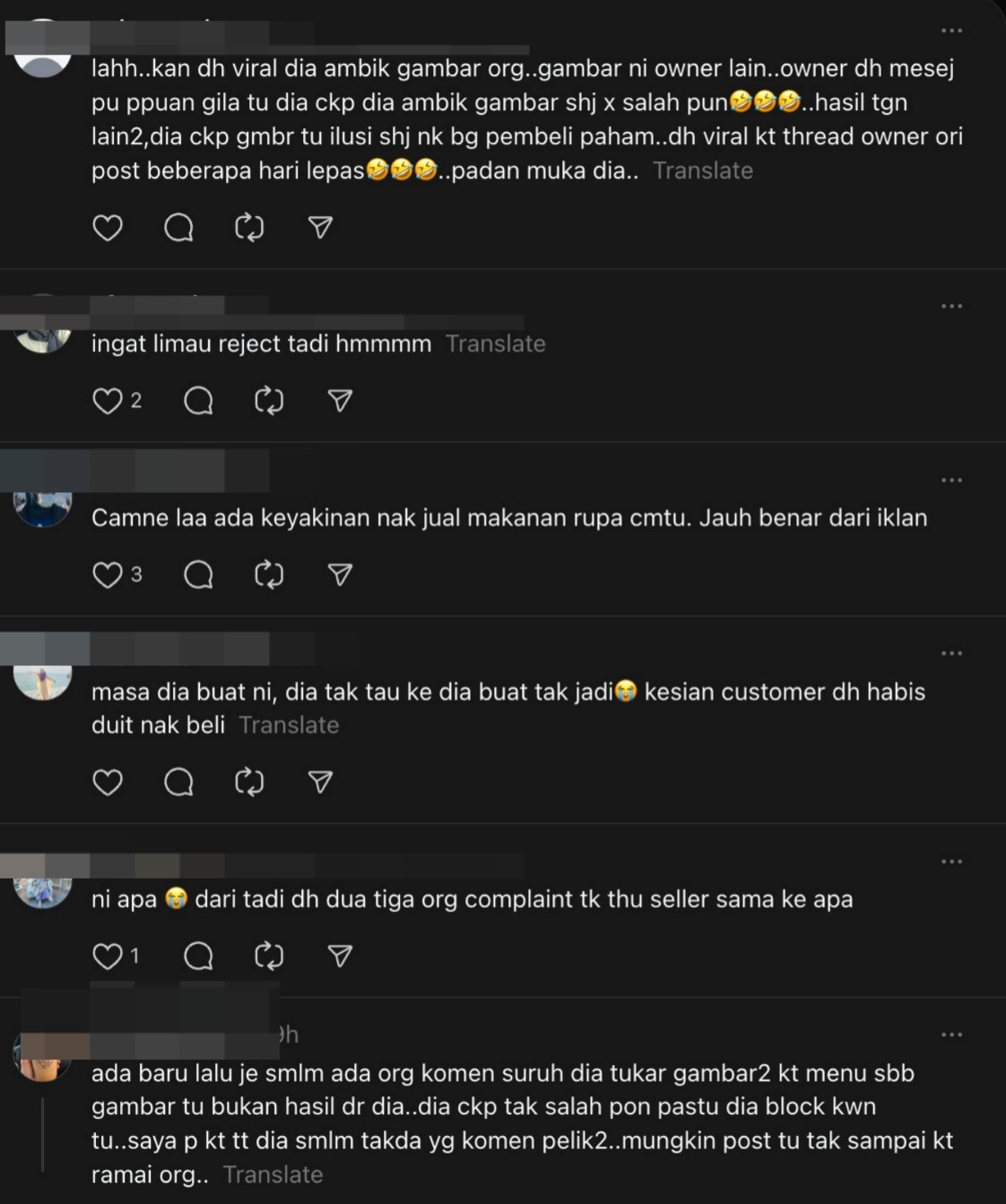
Task: Repost the "lahh..kan dh viral" comment
Action: [249, 228]
